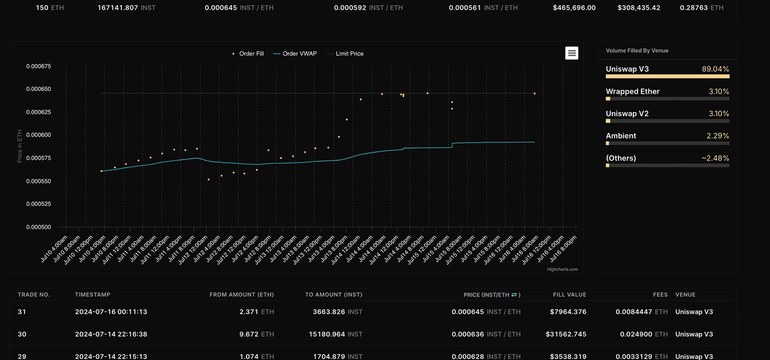
Task: Click the TRADE NO. column header
Action: click(34, 295)
